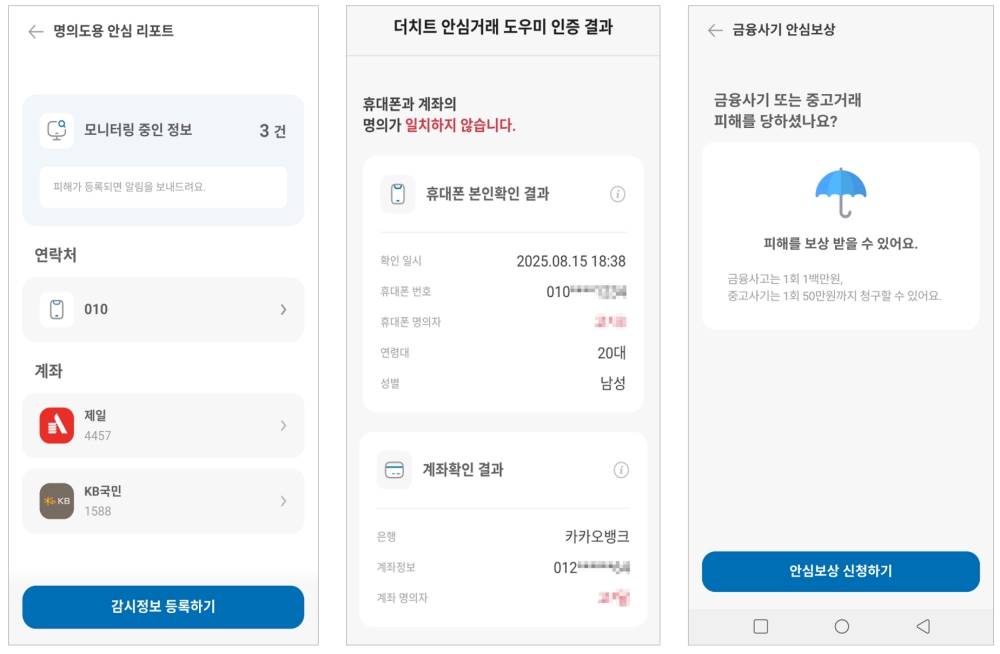Tap the phone icon beside 010 contact
1000x654 pixels.
point(57,309)
